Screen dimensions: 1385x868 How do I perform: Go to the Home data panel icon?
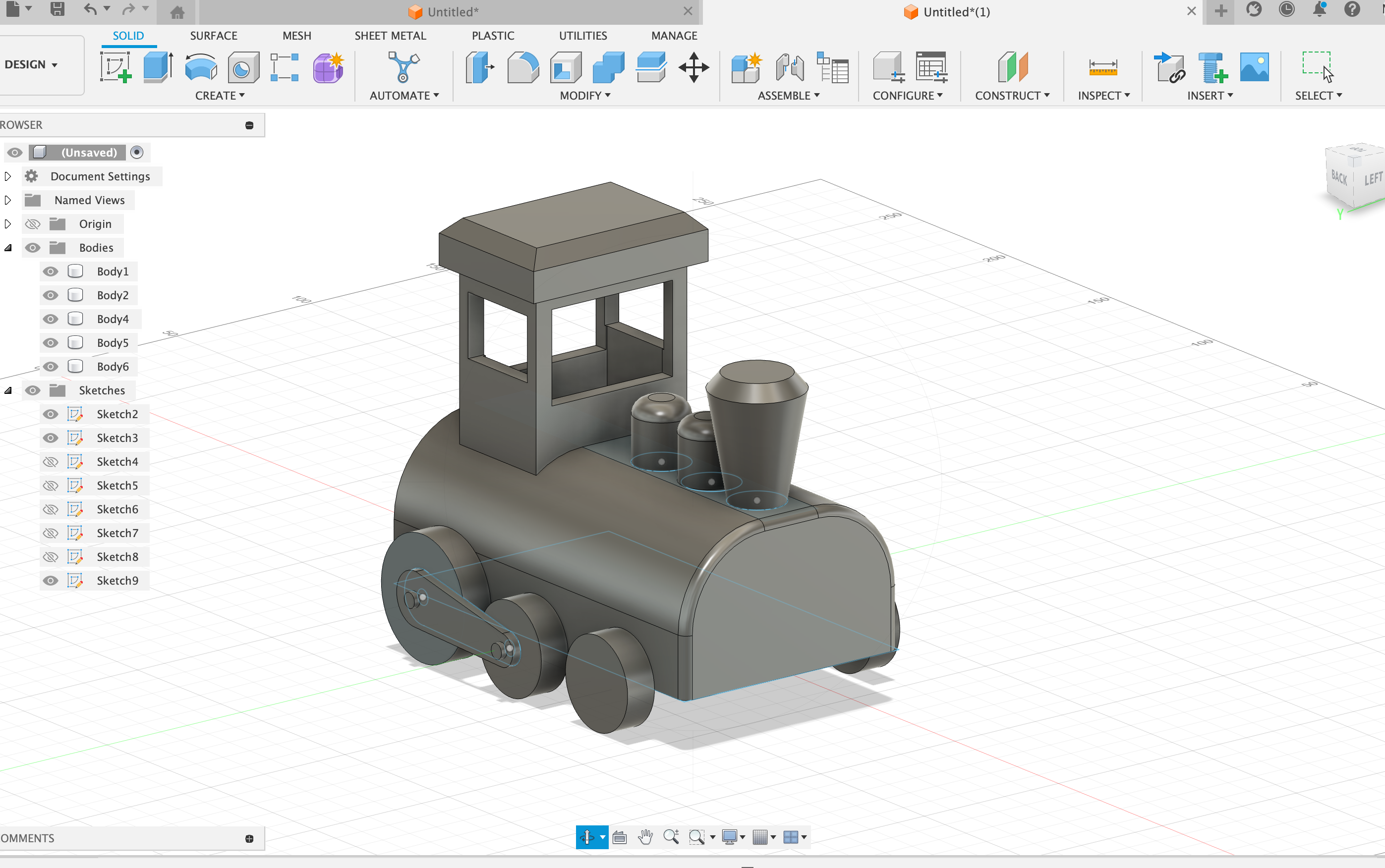pyautogui.click(x=177, y=11)
